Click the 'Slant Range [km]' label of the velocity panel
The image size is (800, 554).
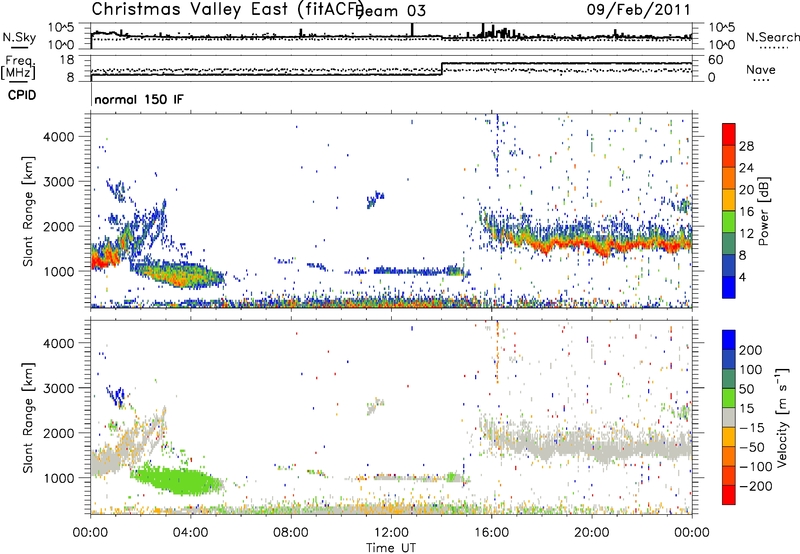tap(28, 417)
